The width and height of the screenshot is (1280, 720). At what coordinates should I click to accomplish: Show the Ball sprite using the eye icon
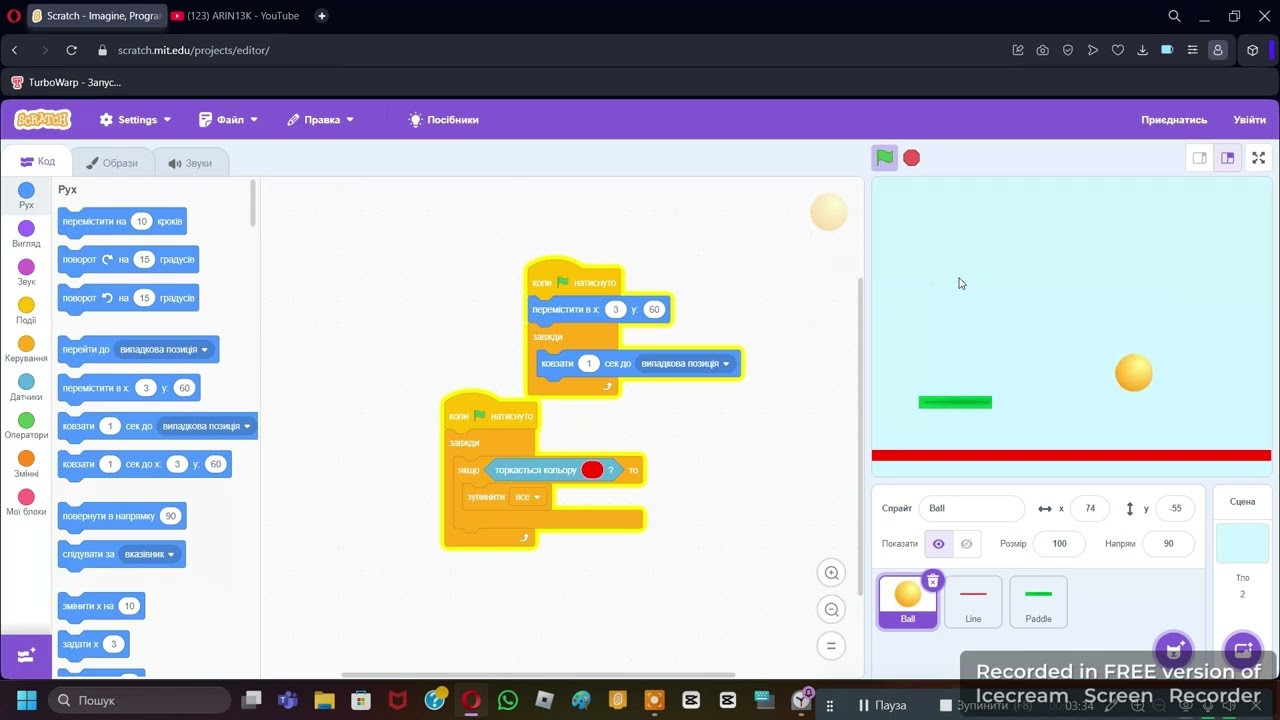938,544
